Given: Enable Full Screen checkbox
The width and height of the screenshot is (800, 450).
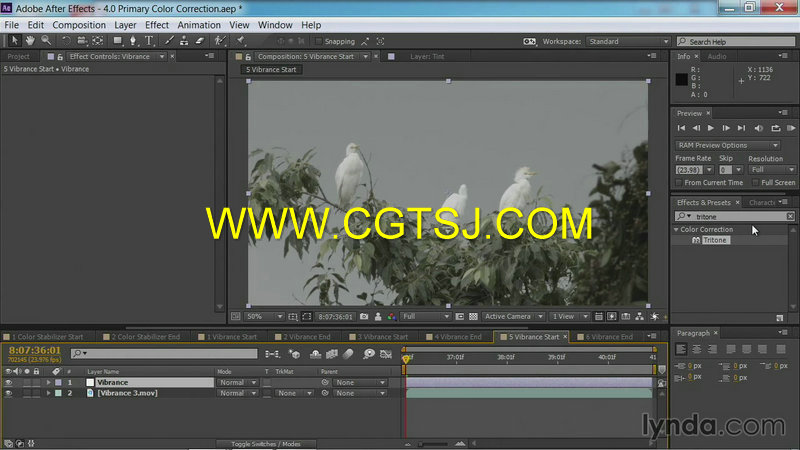Looking at the screenshot, I should click(x=755, y=183).
